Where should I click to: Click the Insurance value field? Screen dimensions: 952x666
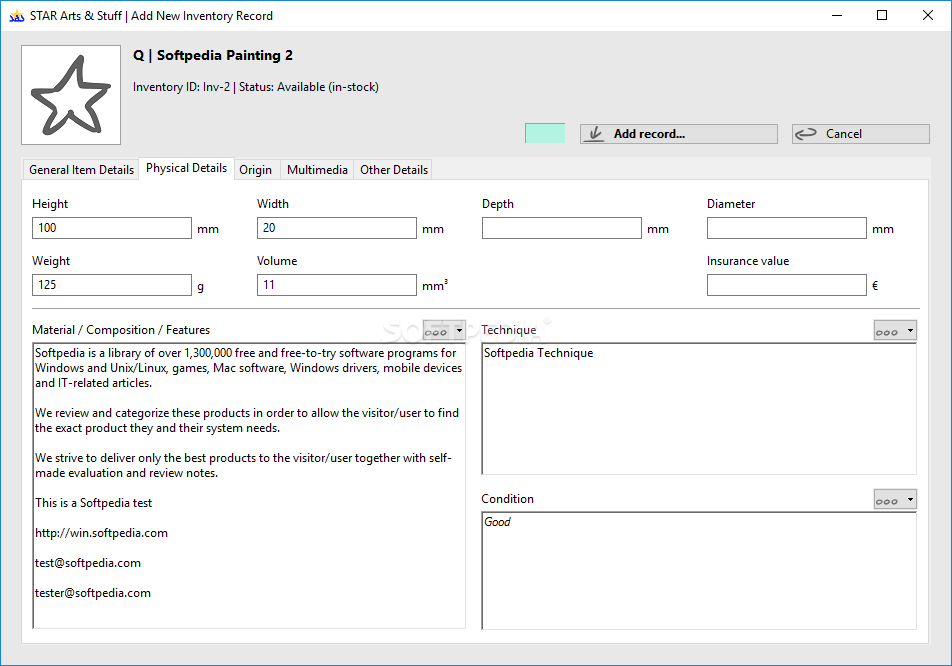786,285
